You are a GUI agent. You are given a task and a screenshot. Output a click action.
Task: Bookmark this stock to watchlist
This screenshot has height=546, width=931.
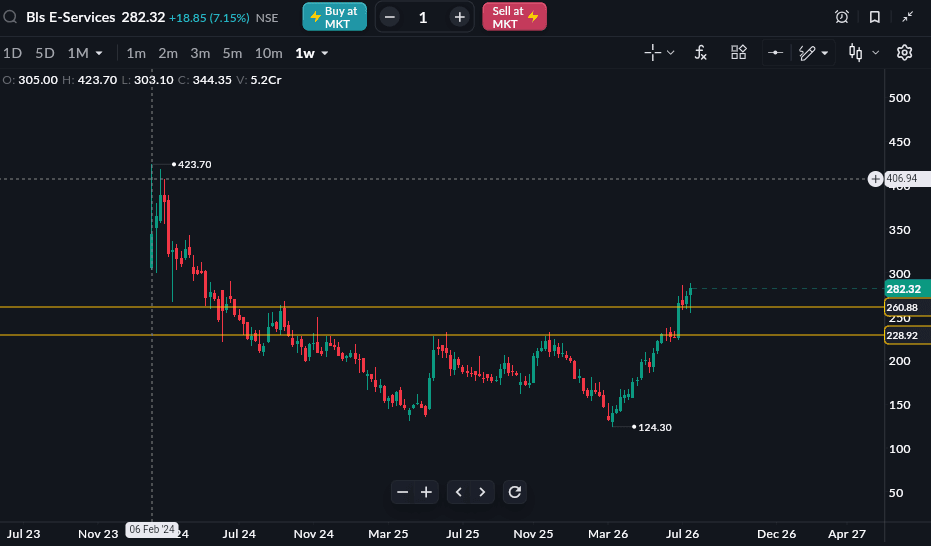point(875,17)
